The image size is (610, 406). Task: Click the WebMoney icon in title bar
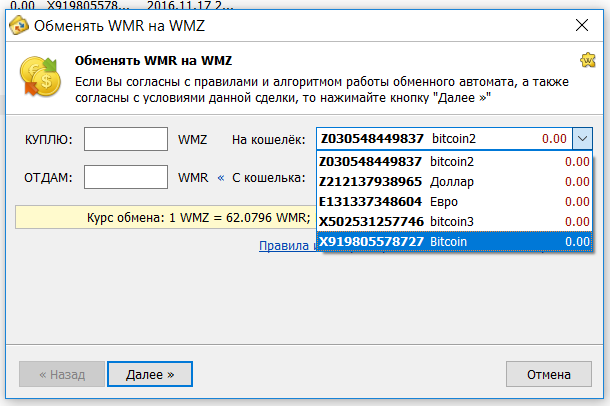[17, 25]
